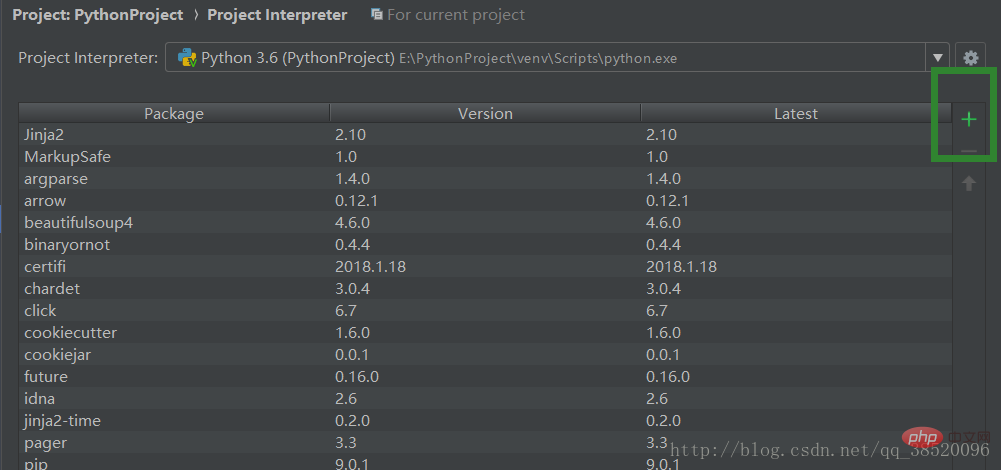1001x470 pixels.
Task: Click the 'For current project' copy icon
Action: click(376, 15)
